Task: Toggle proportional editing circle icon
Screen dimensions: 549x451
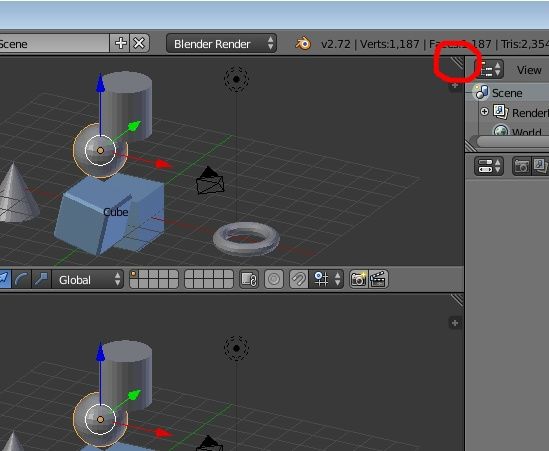Action: (x=274, y=279)
